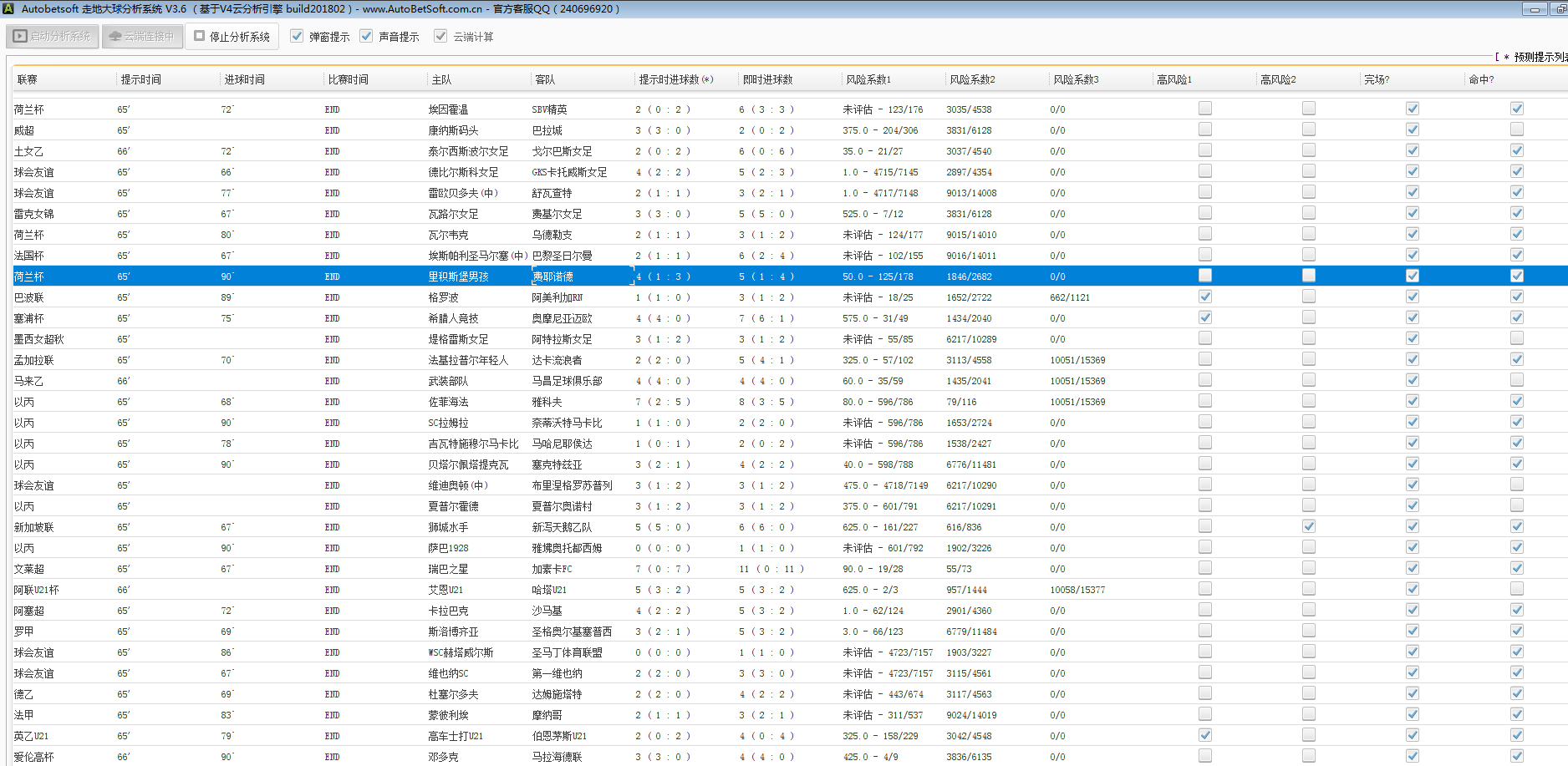
Task: Select the 埃因霍温 row in 荷兰杯
Action: point(448,109)
